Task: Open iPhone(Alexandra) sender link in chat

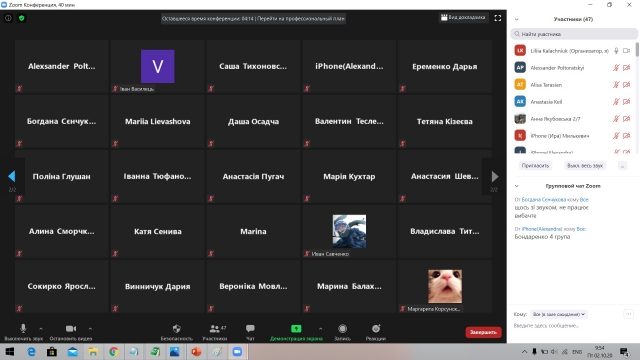Action: [x=542, y=229]
